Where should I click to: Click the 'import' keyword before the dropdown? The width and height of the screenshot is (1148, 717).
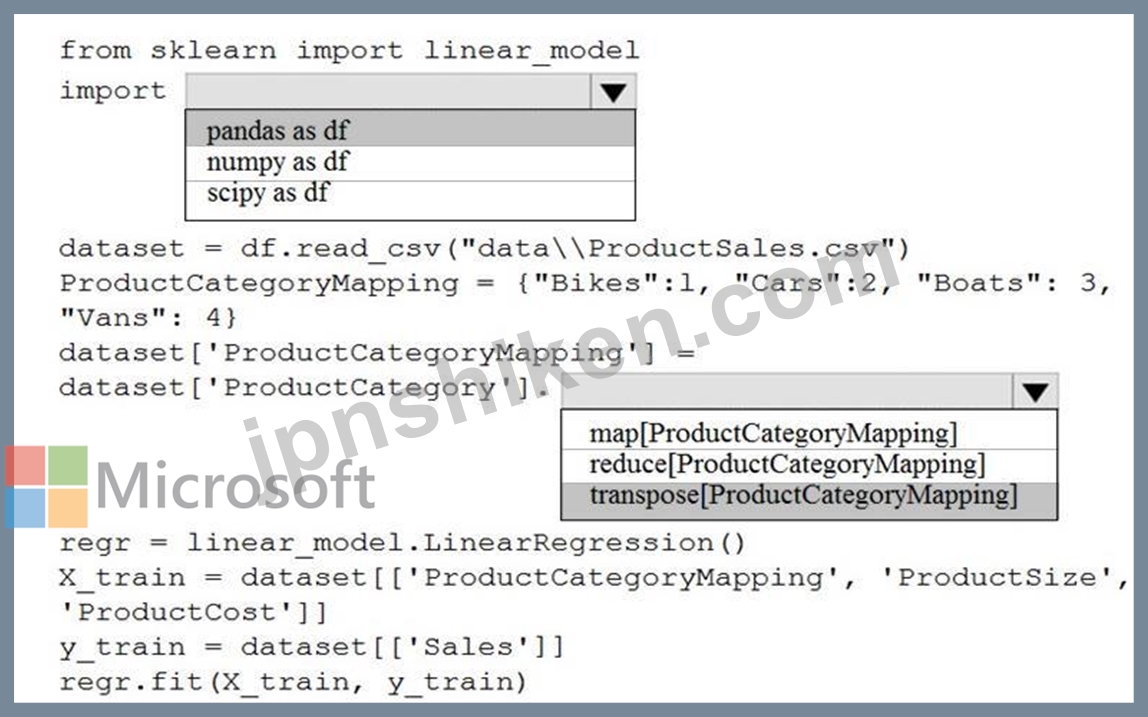click(x=112, y=91)
